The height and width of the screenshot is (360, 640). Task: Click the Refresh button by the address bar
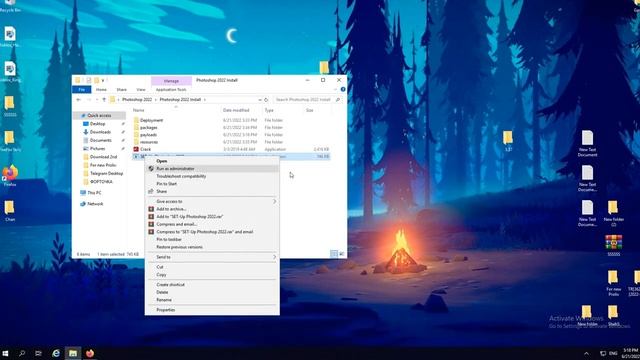[266, 100]
